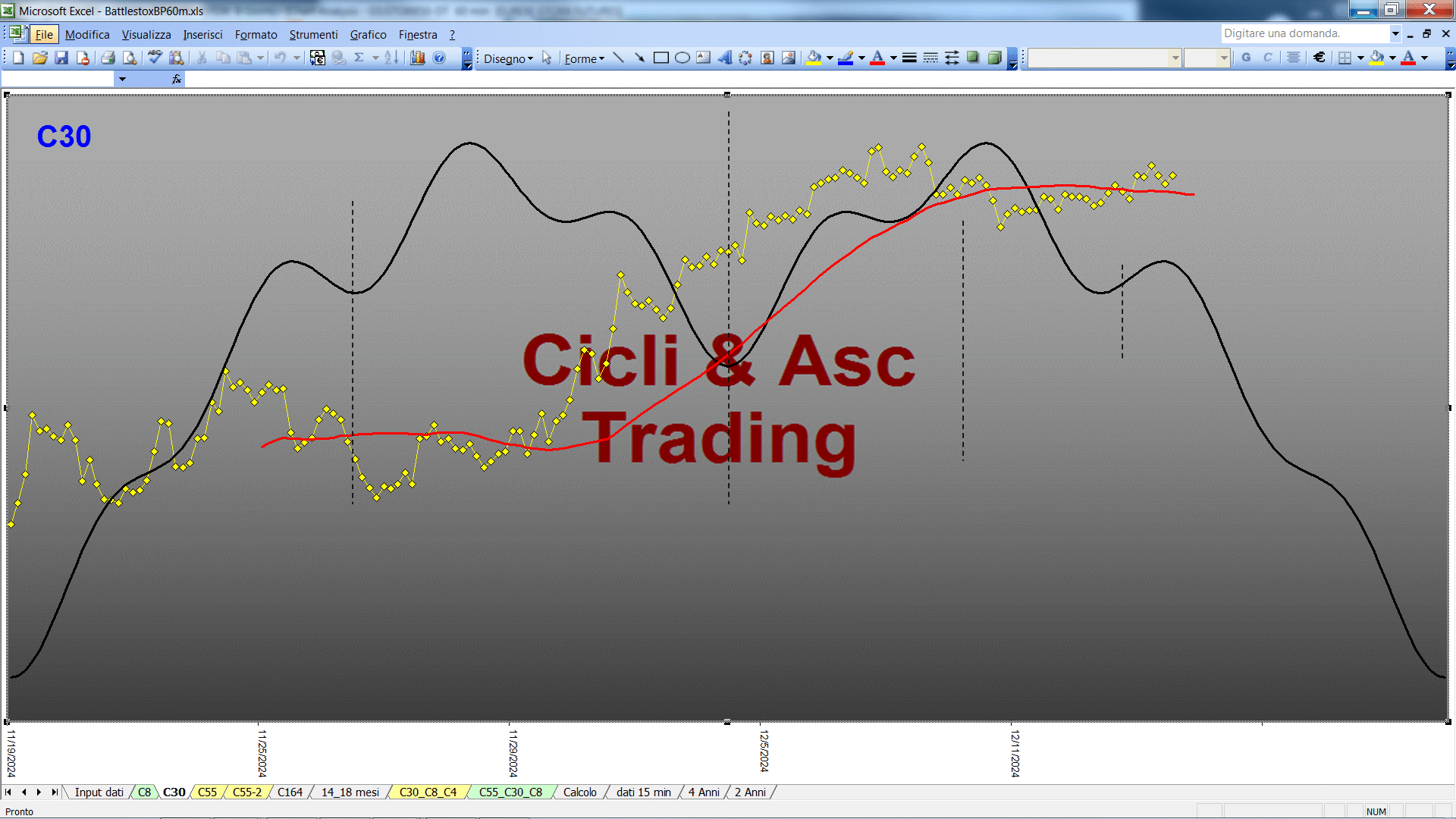Open the borders dropdown arrow
Viewport: 1456px width, 819px height.
(x=1360, y=58)
